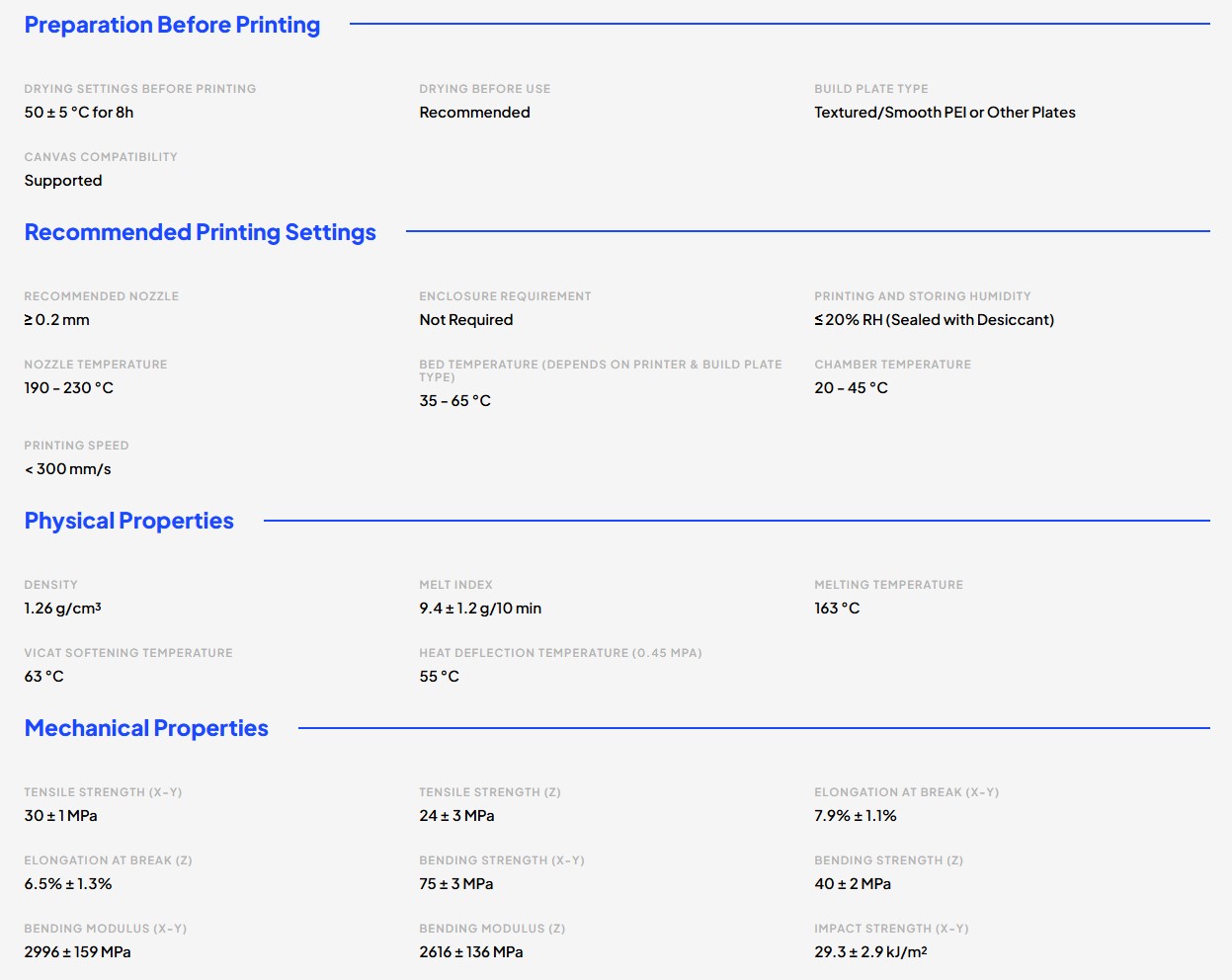Click the nozzle temperature value 190 - 230 °C
Viewport: 1232px width, 980px height.
(x=69, y=388)
